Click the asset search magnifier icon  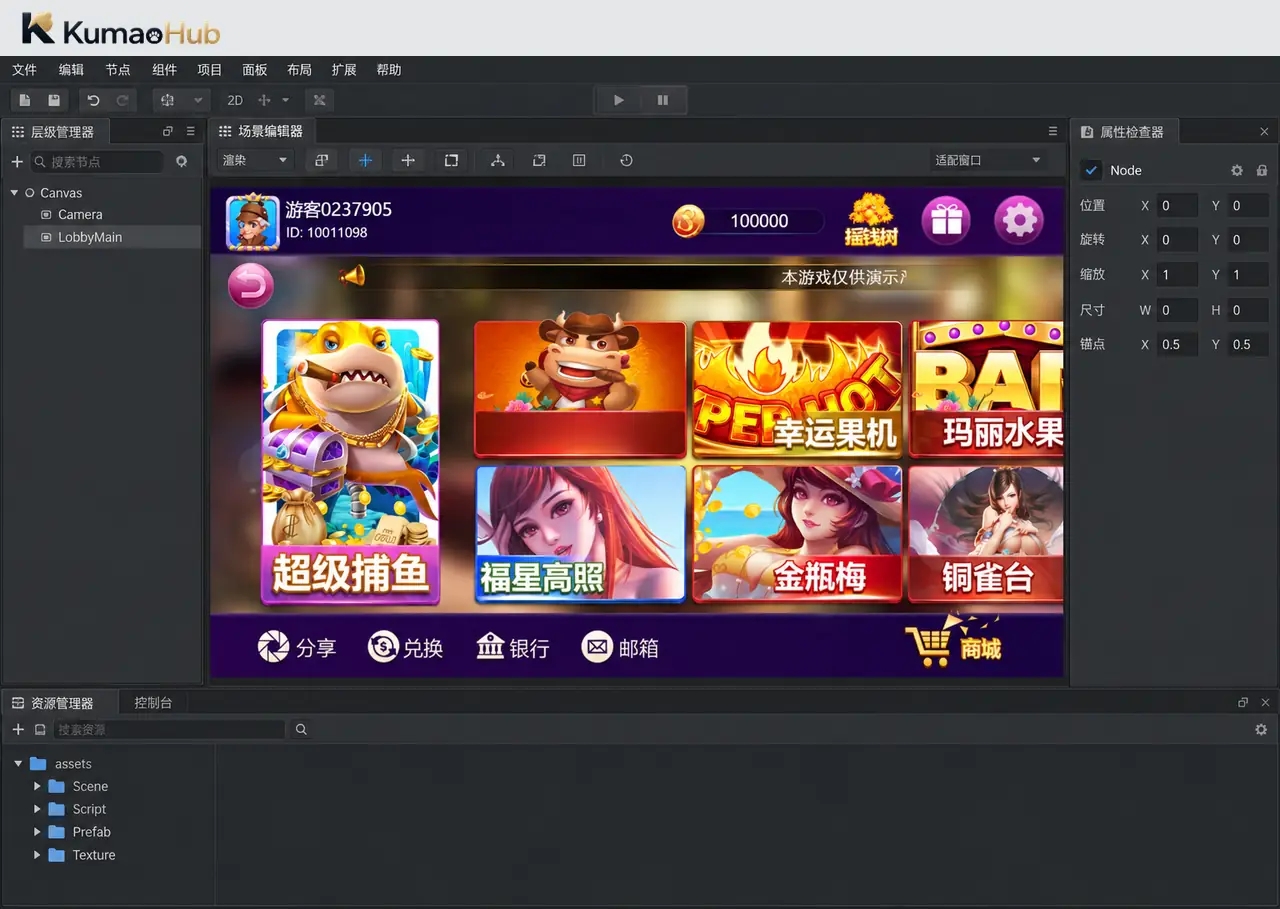pos(301,730)
